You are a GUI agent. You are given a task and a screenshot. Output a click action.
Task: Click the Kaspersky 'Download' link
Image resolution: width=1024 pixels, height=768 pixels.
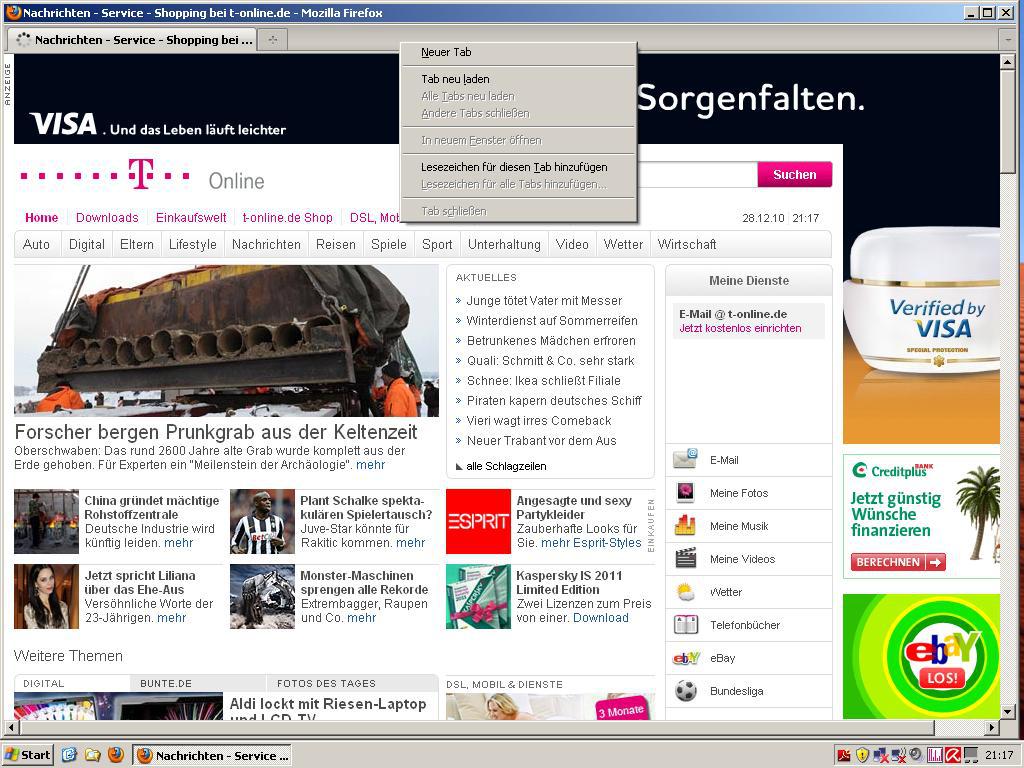point(601,618)
